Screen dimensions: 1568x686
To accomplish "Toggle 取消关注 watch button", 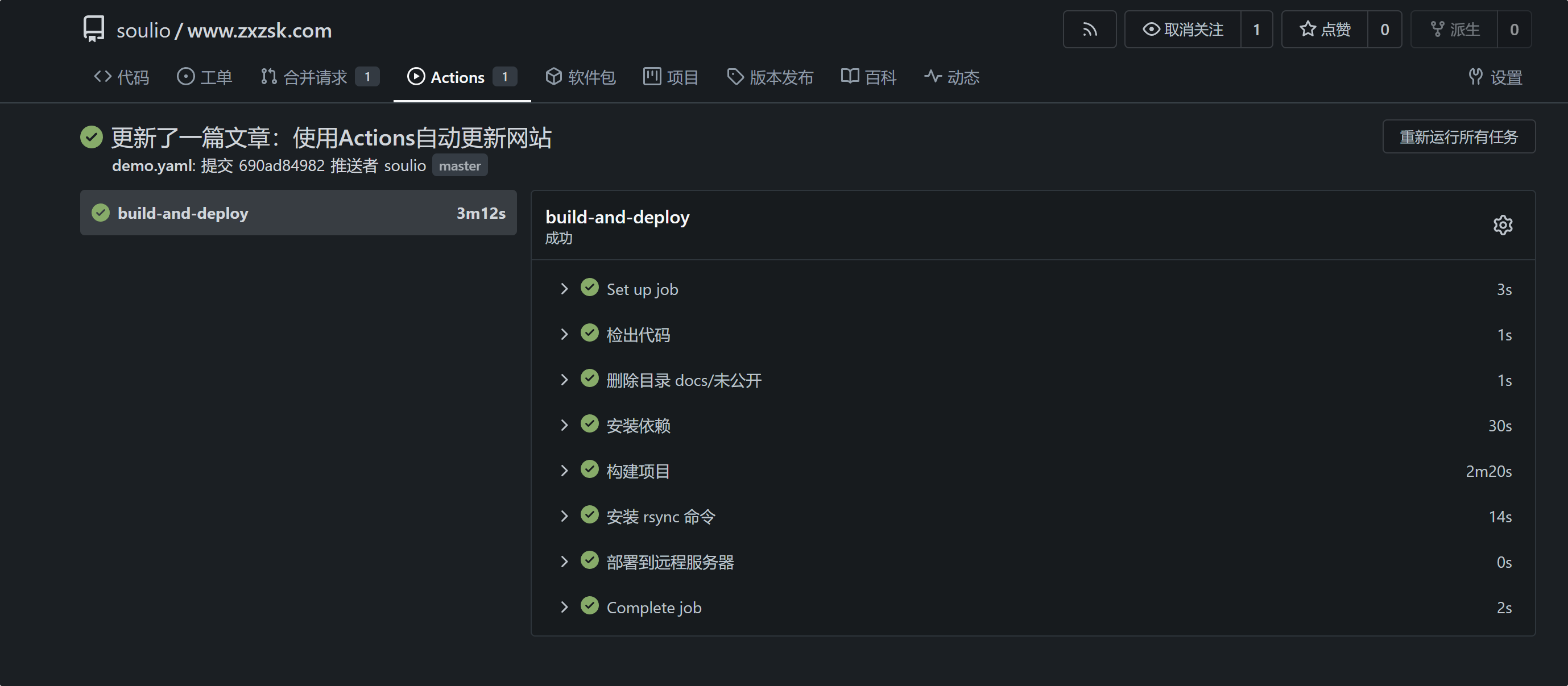I will pos(1183,29).
